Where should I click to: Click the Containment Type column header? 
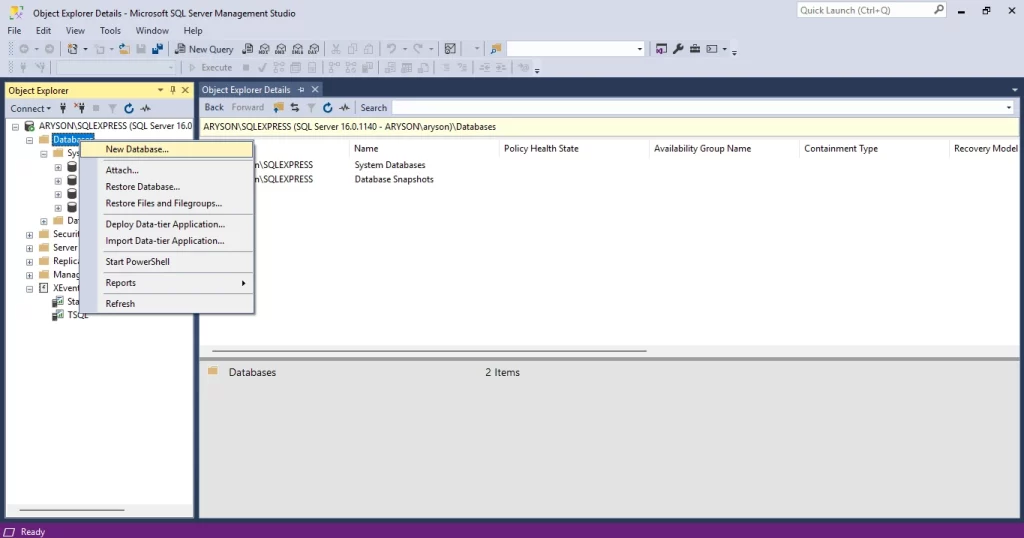[x=874, y=149]
